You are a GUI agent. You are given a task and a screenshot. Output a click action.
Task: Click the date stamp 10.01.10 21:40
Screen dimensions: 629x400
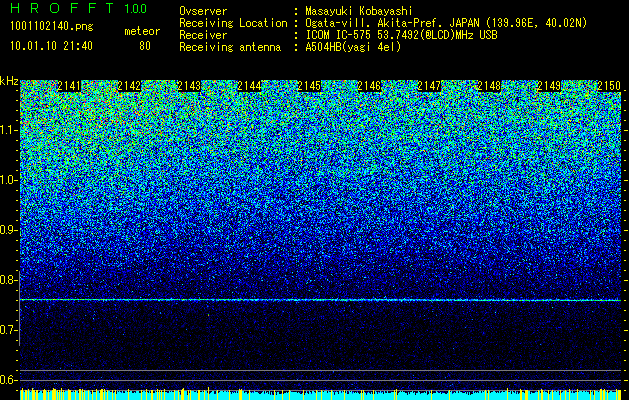[51, 46]
